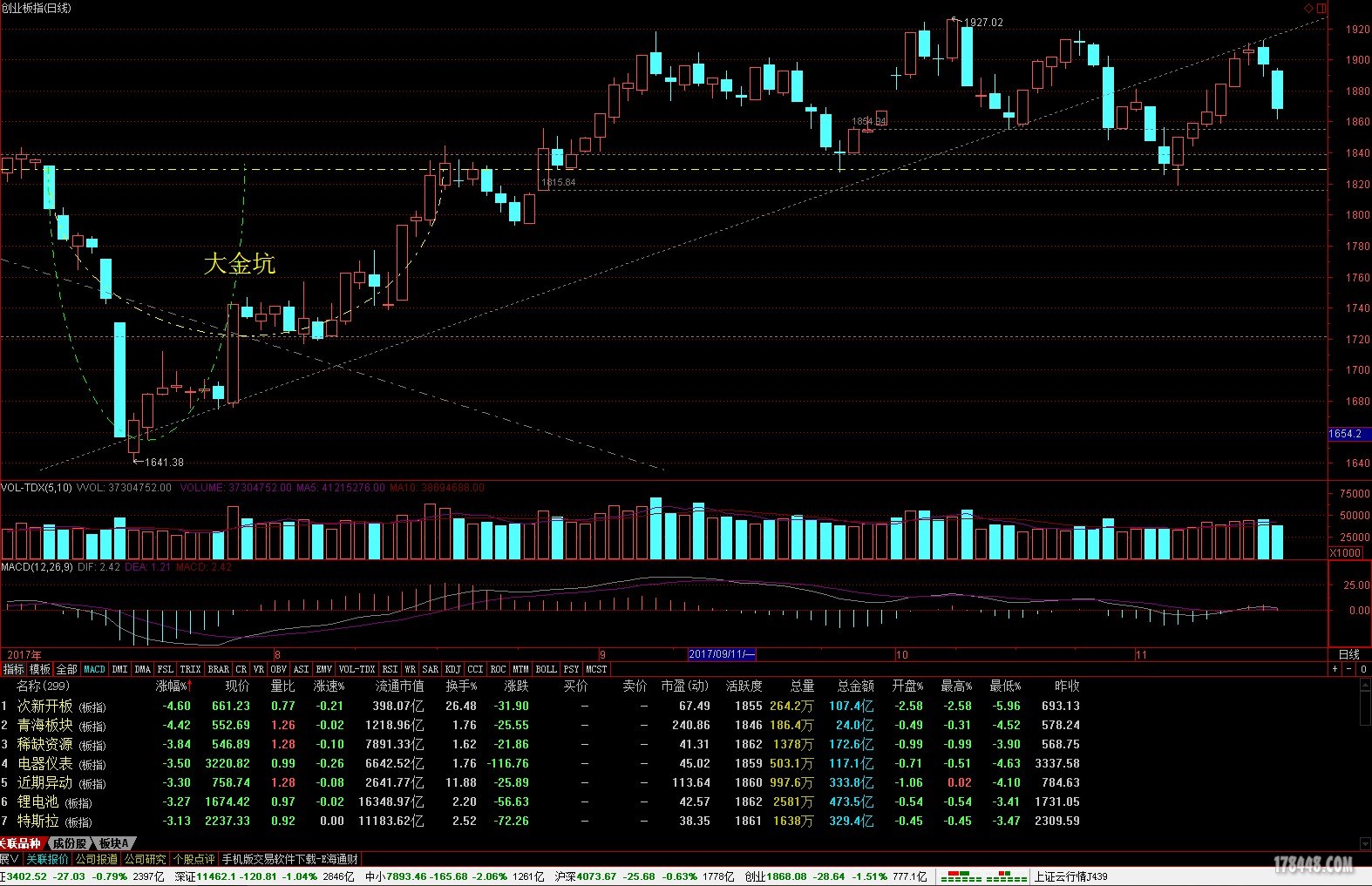Sort table by 现价 column header
This screenshot has height=886, width=1372.
(237, 686)
